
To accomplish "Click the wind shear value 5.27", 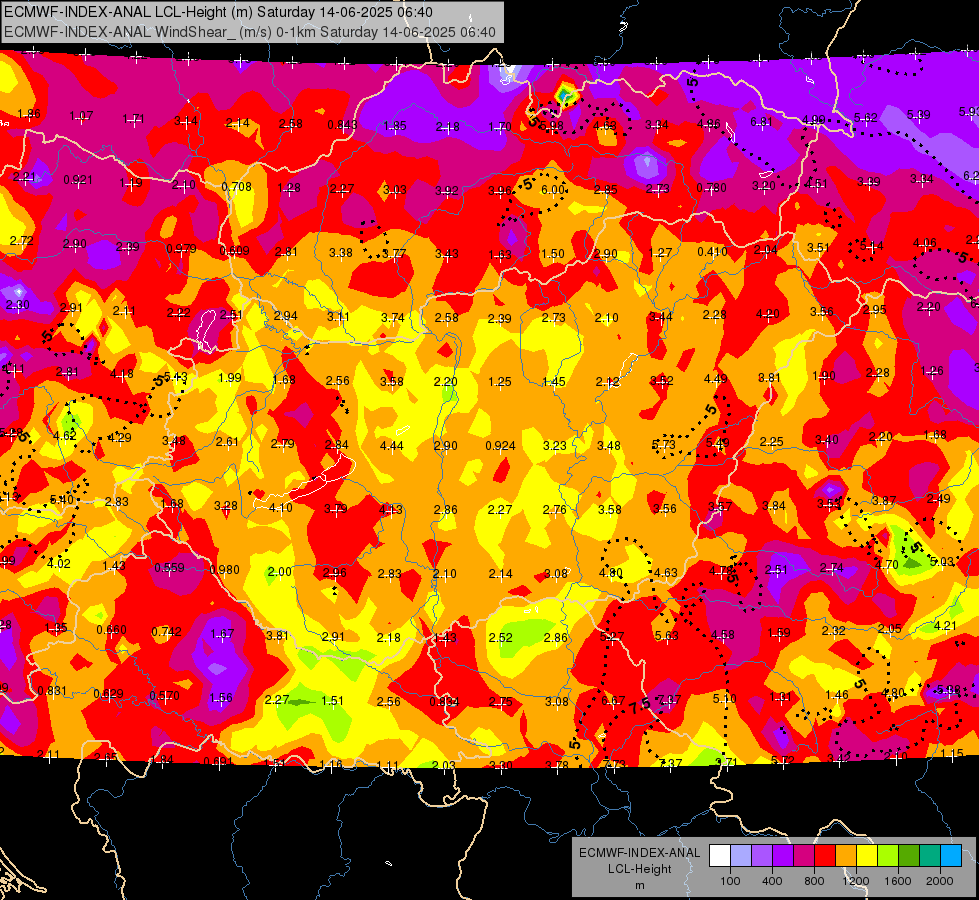I will pyautogui.click(x=612, y=637).
